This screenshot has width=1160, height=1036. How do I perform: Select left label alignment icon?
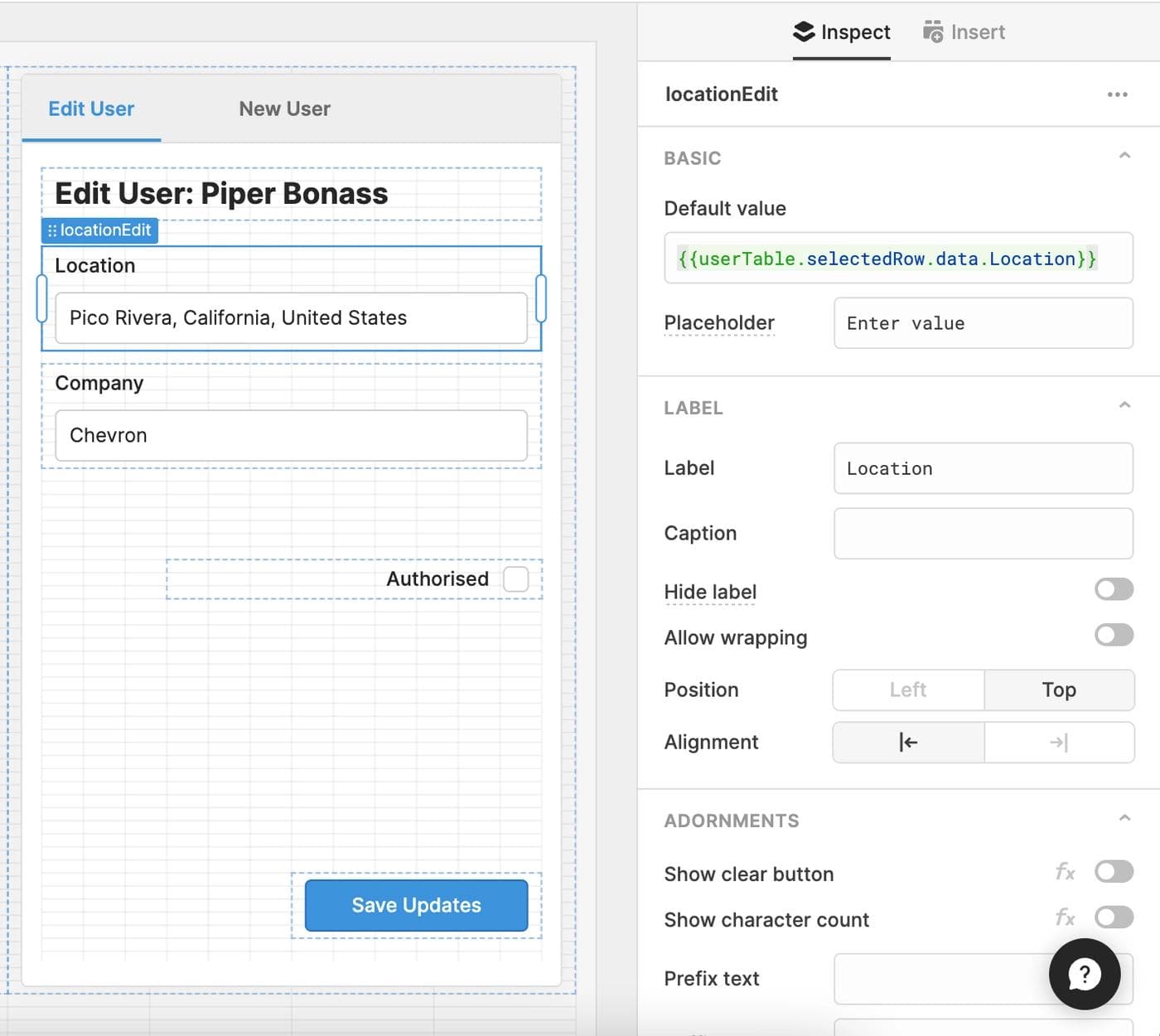pos(908,743)
